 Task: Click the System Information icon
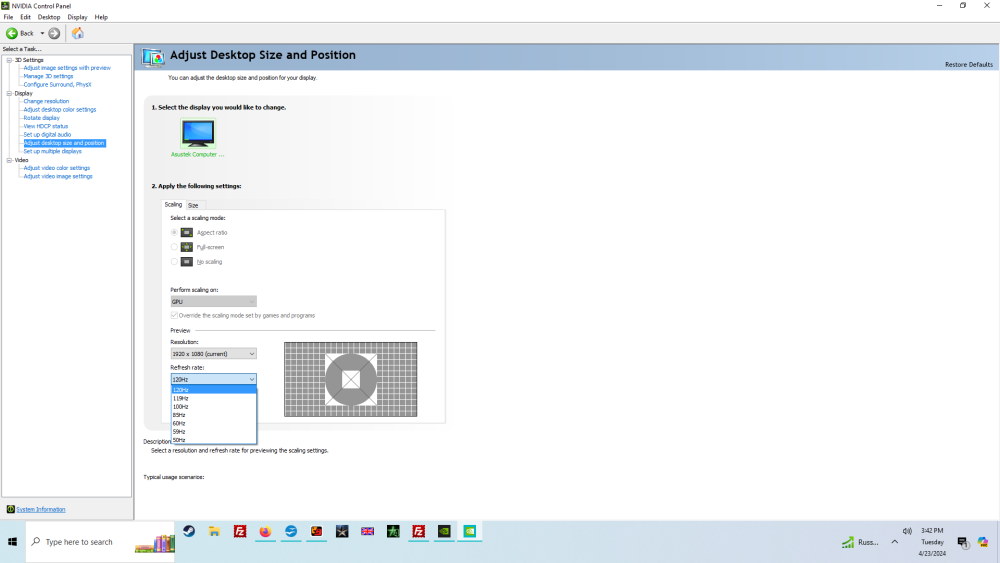[x=11, y=509]
